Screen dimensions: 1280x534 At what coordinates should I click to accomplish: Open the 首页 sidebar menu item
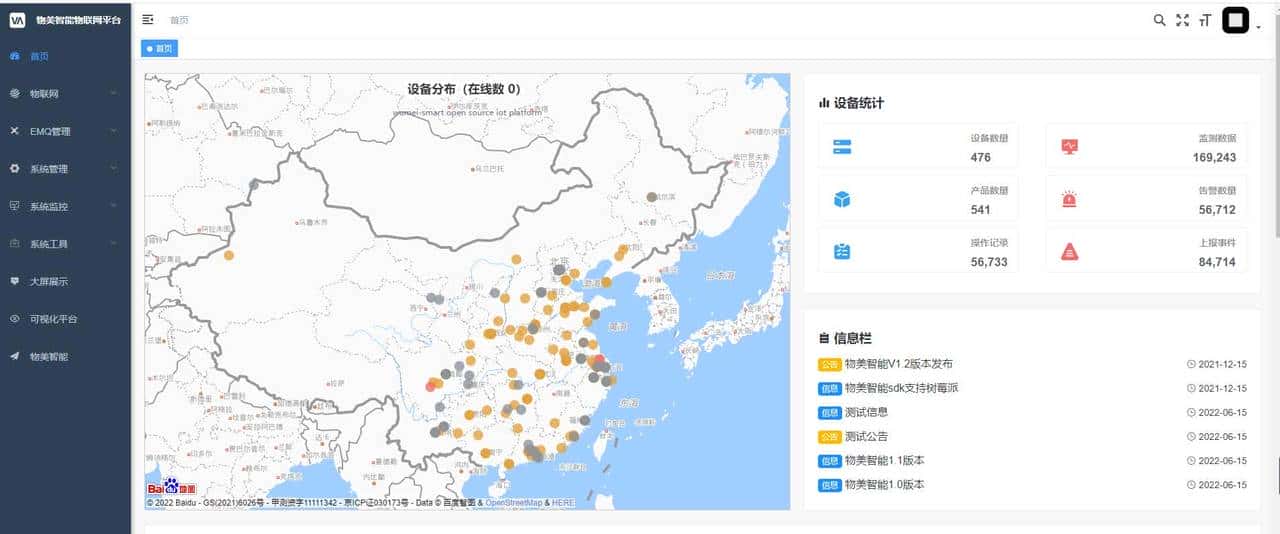(65, 56)
